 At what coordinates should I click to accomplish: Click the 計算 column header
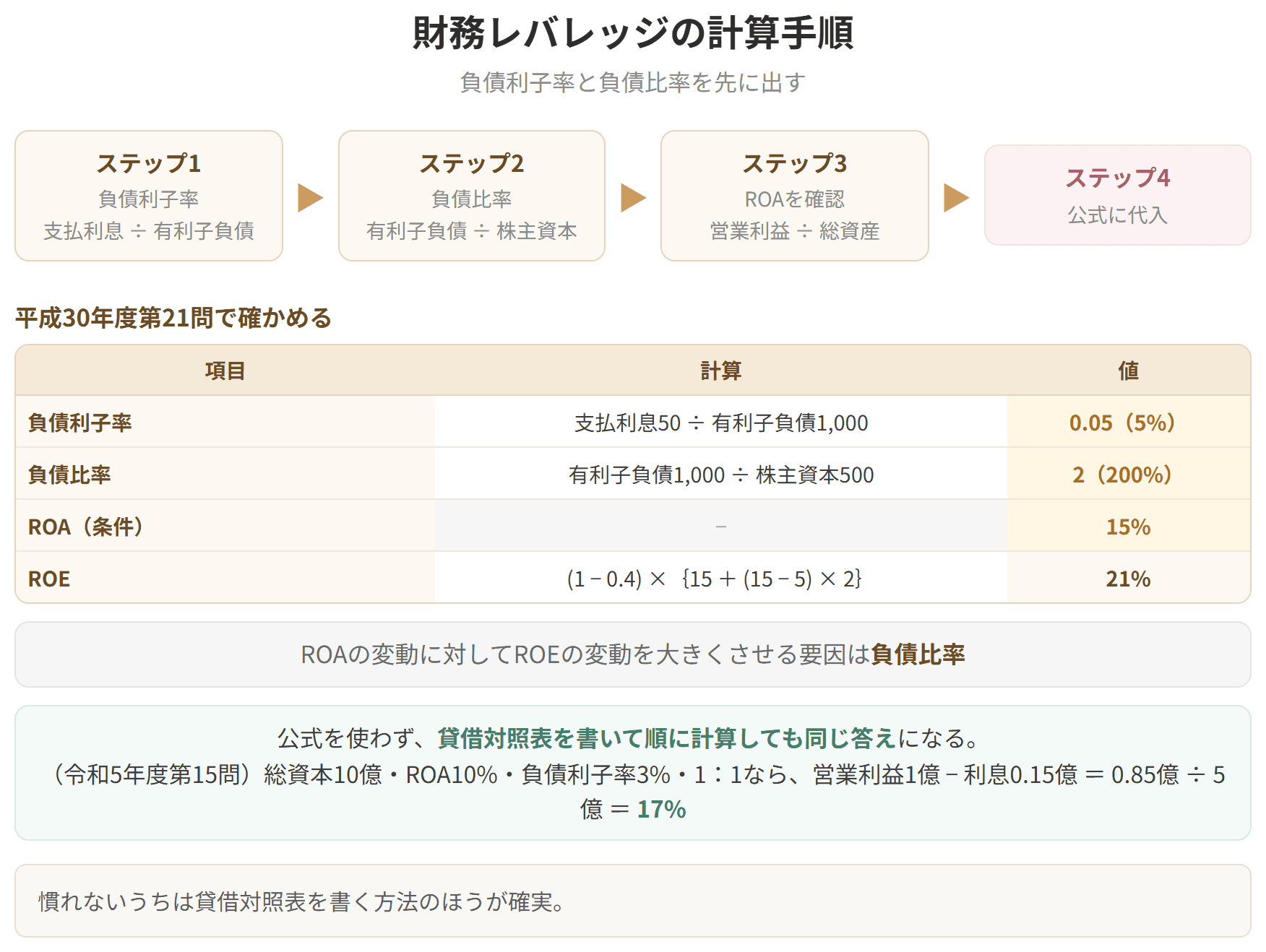coord(721,371)
